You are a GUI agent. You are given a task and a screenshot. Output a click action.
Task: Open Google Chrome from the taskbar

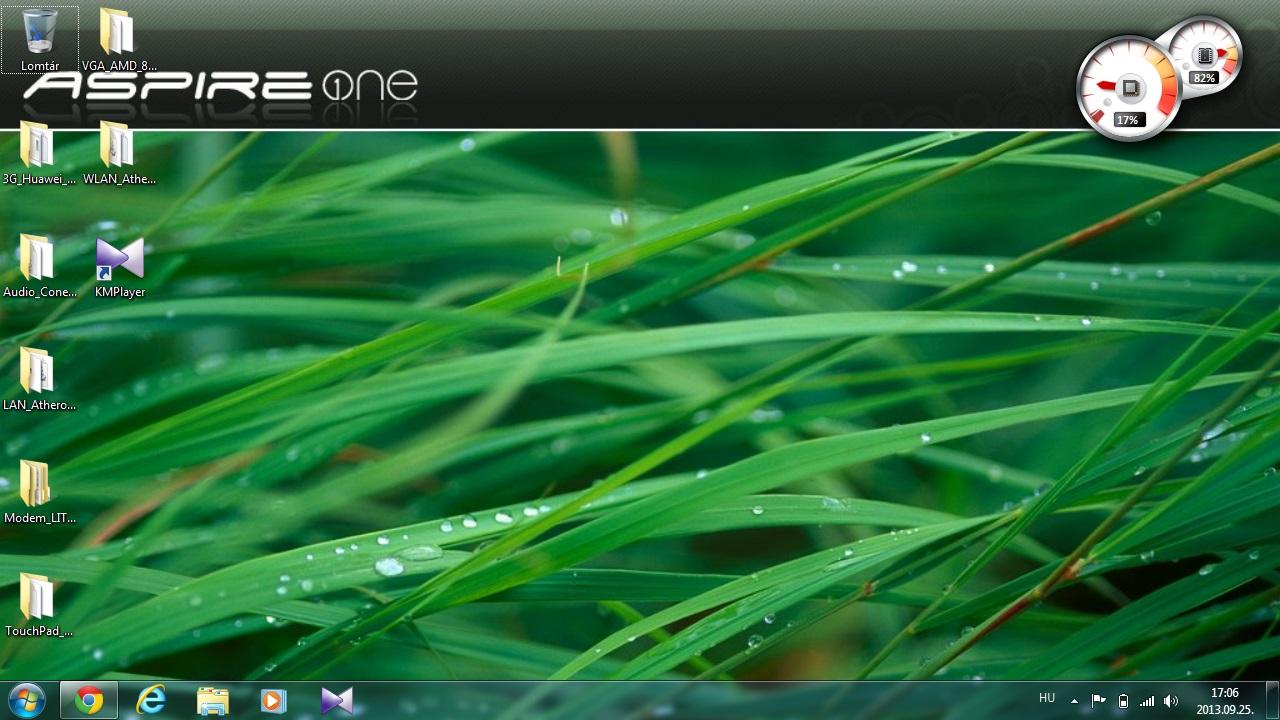tap(89, 701)
